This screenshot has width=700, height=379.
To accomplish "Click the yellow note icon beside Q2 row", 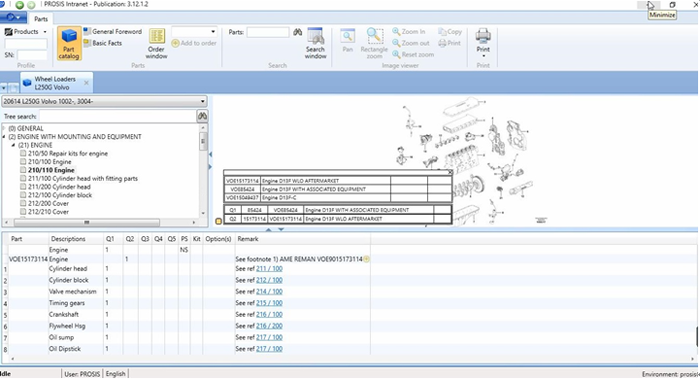I will 218,221.
